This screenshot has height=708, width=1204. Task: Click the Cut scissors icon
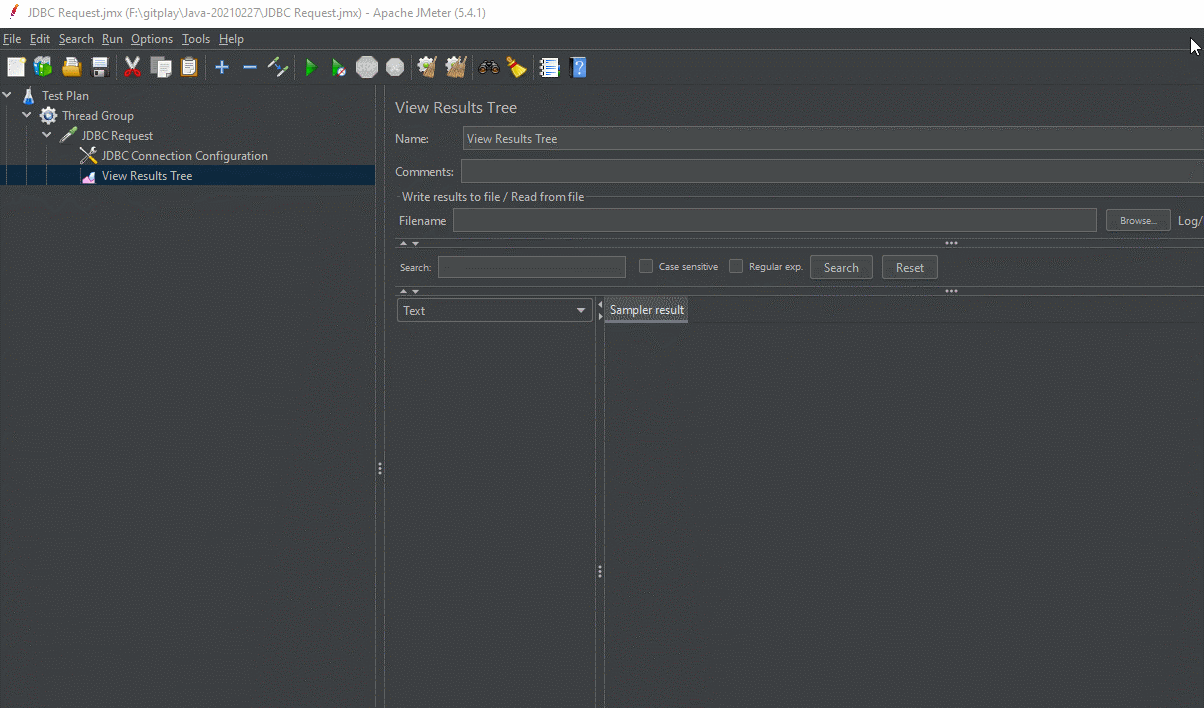[x=132, y=67]
